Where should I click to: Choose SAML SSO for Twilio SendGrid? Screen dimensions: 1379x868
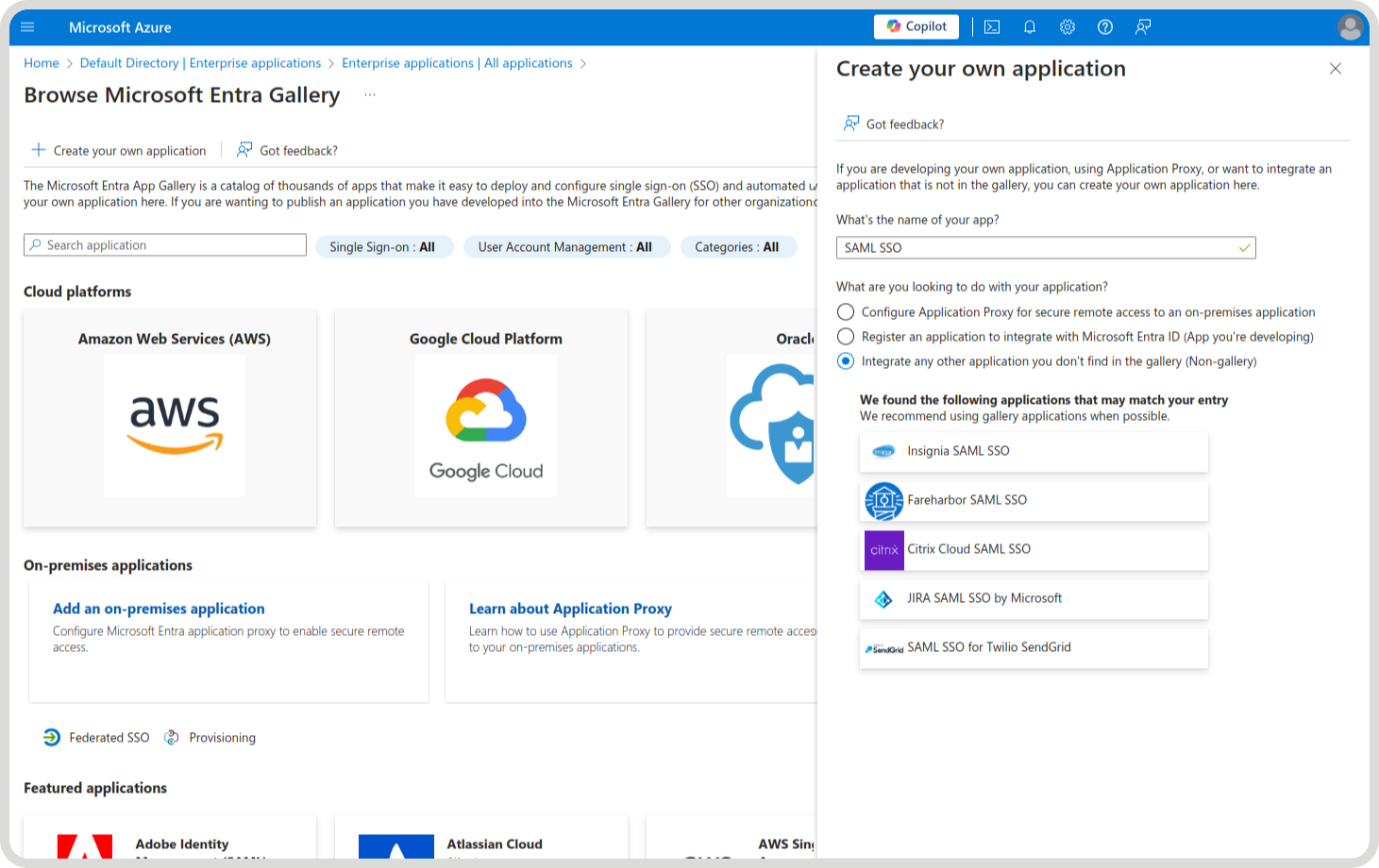(1034, 648)
